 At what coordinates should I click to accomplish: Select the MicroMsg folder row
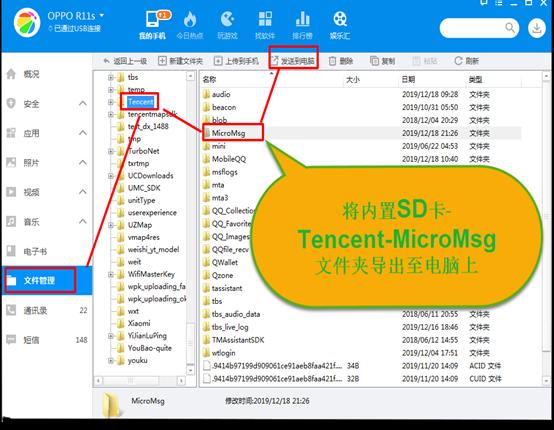360,133
